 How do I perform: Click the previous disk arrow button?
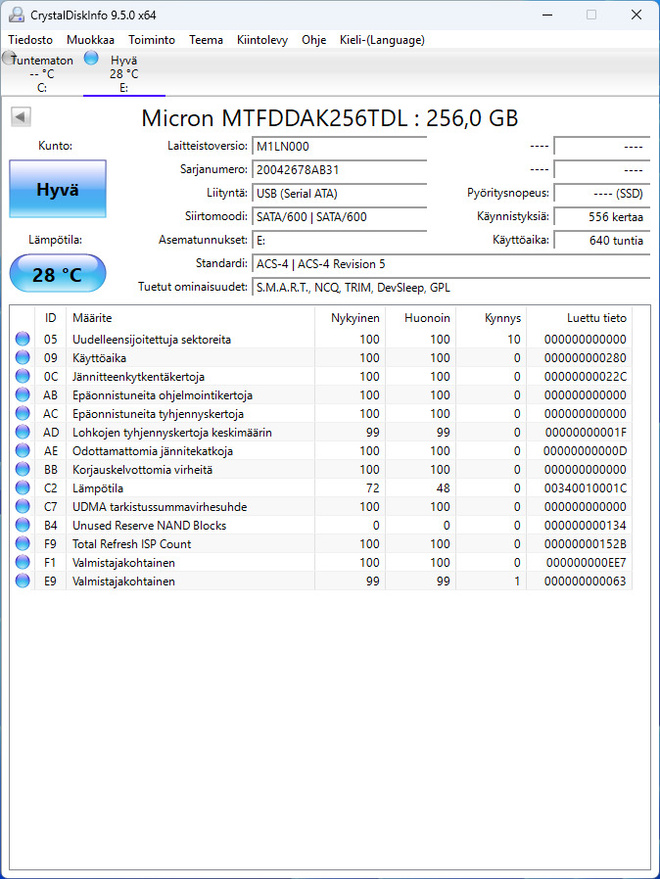[x=21, y=117]
